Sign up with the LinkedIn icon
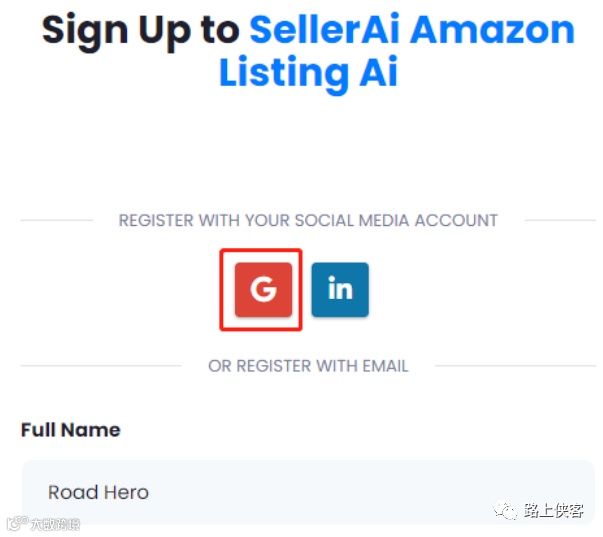 tap(340, 290)
